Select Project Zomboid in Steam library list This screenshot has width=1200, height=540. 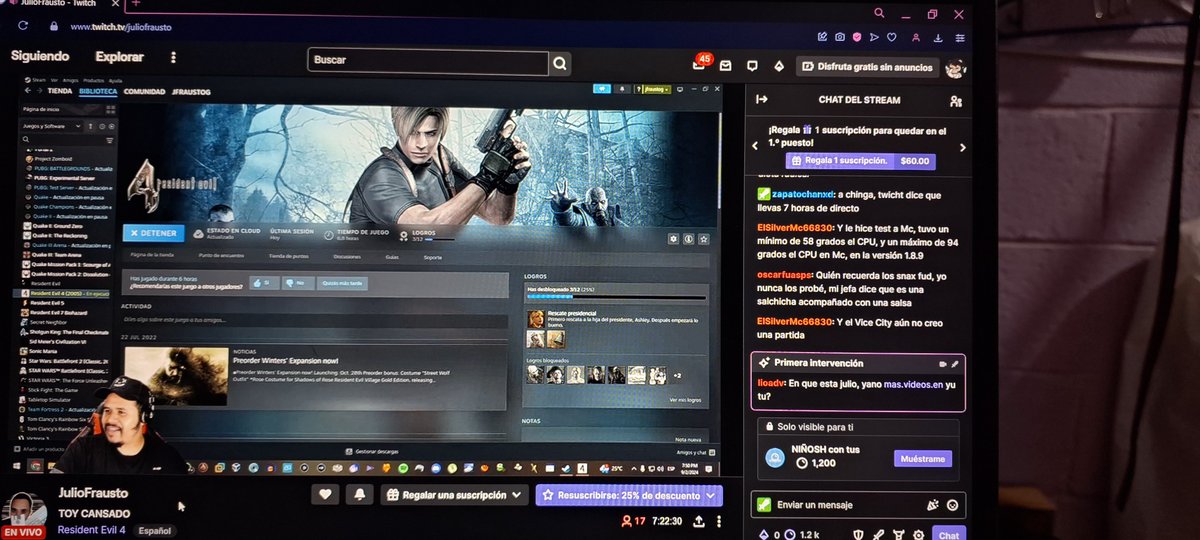(53, 158)
